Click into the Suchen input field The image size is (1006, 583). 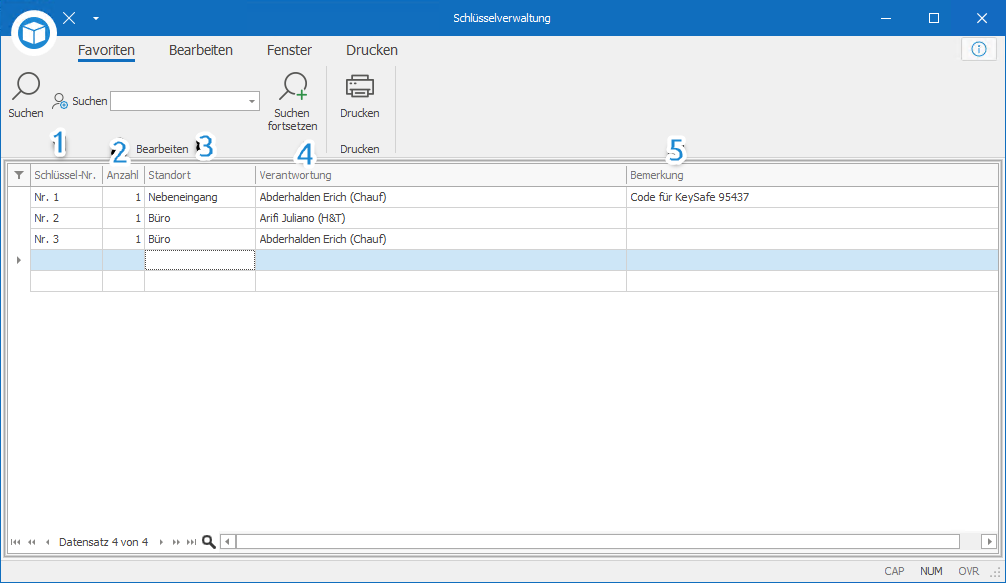(178, 101)
